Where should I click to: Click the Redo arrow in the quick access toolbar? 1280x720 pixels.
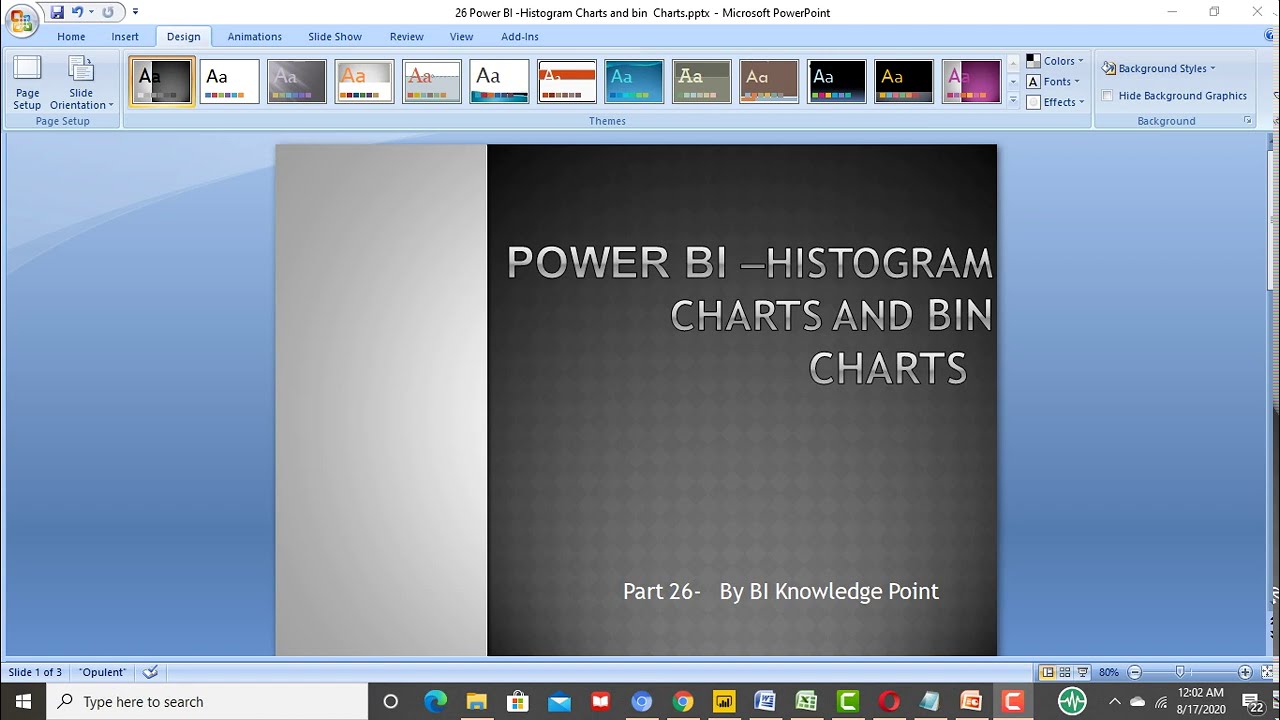click(108, 12)
